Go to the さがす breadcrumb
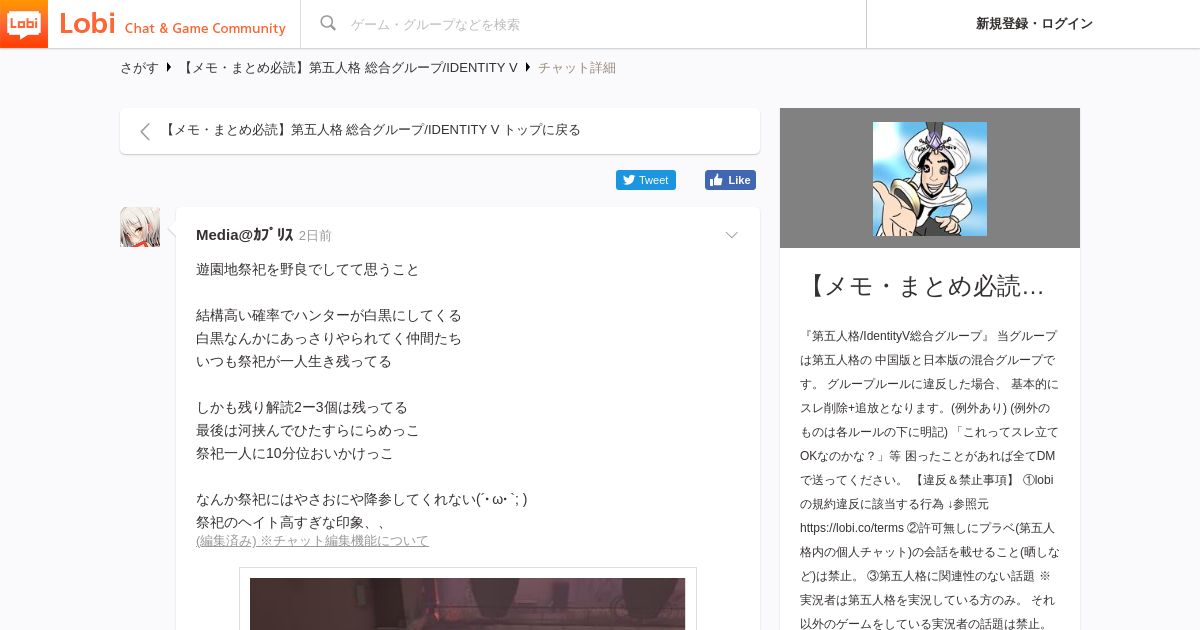This screenshot has height=630, width=1200. (139, 68)
